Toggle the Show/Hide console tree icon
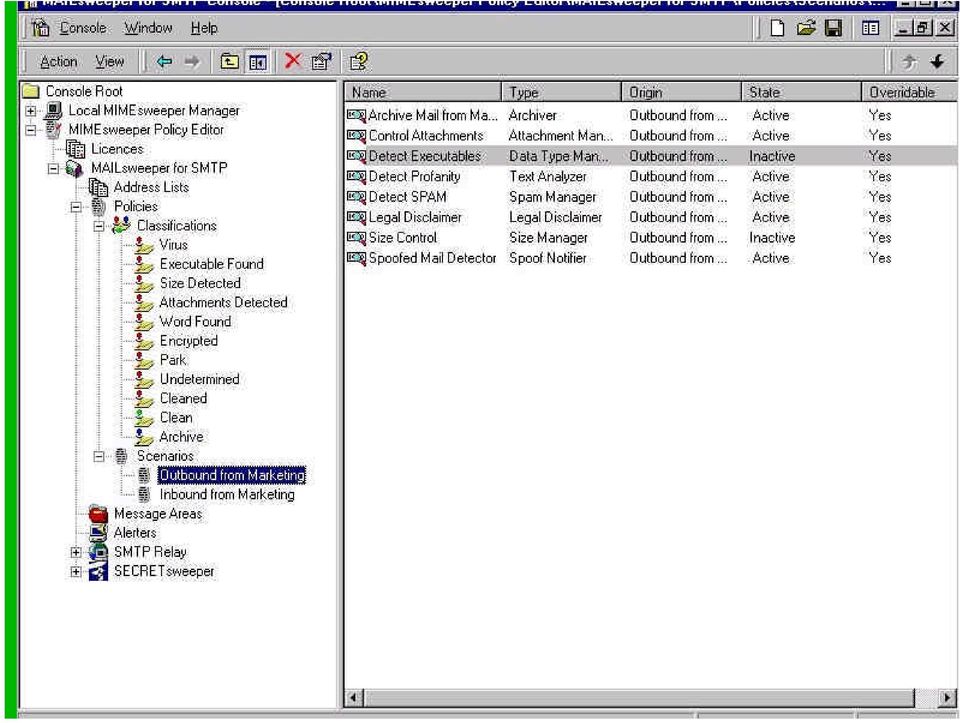 [x=257, y=61]
